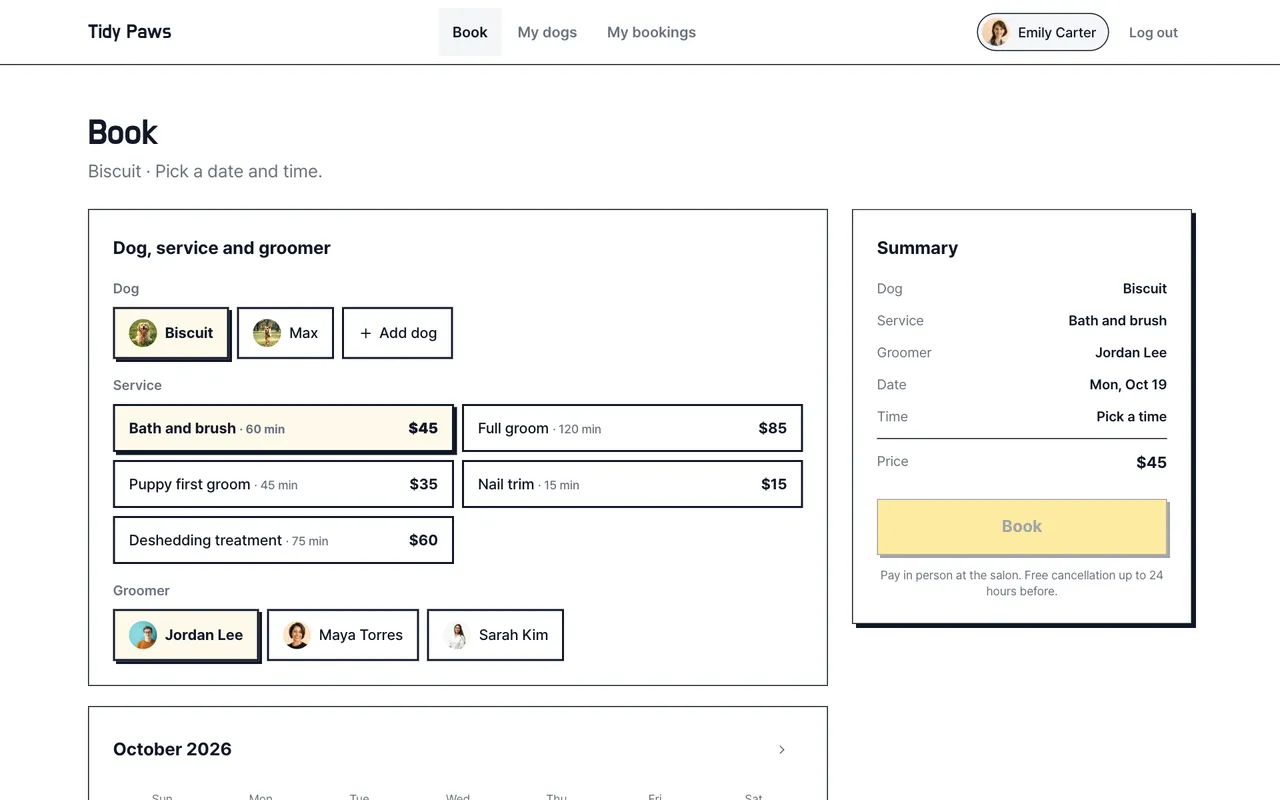
Task: Open the Book tab
Action: tap(470, 32)
